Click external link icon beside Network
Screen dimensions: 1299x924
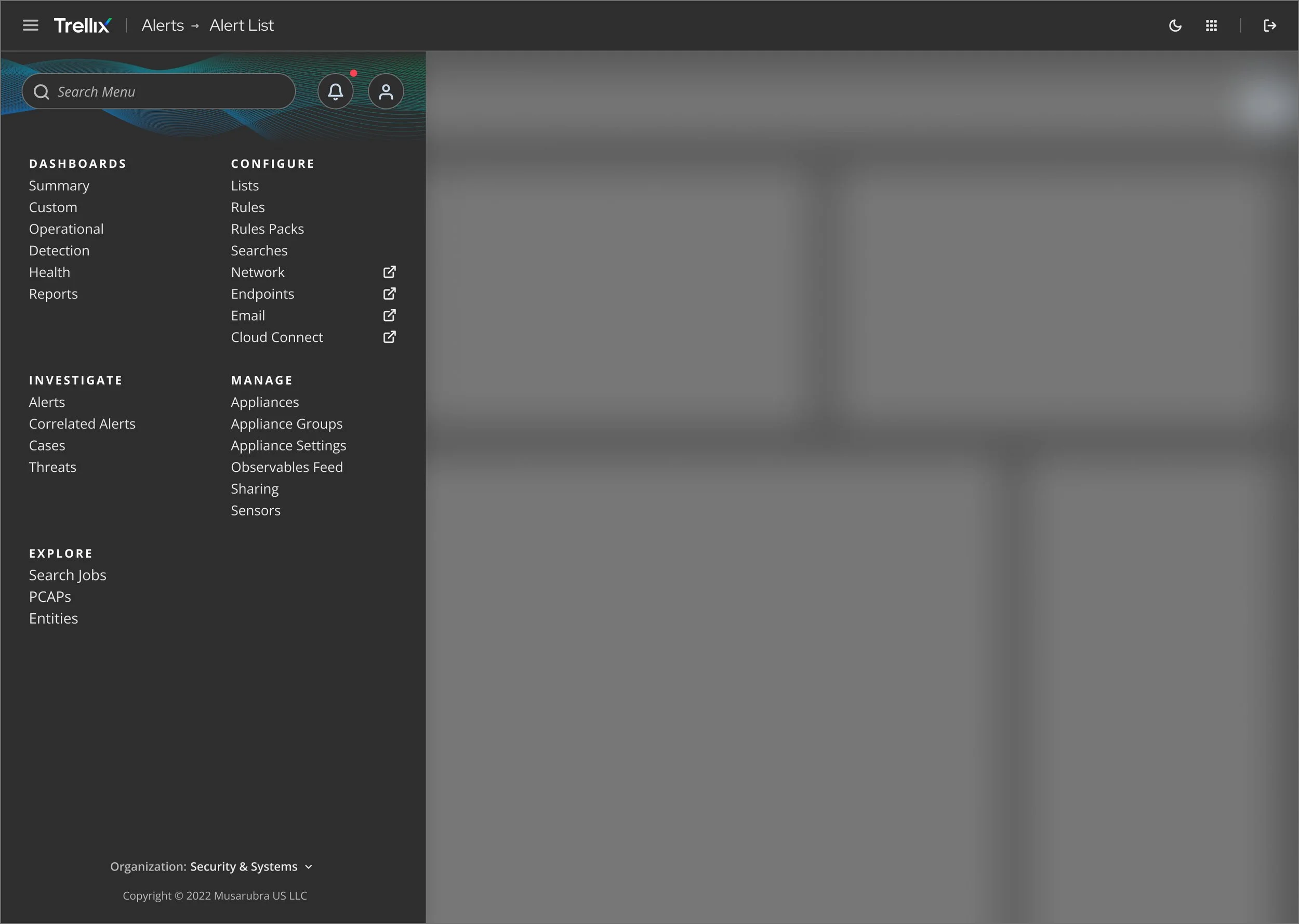click(389, 272)
